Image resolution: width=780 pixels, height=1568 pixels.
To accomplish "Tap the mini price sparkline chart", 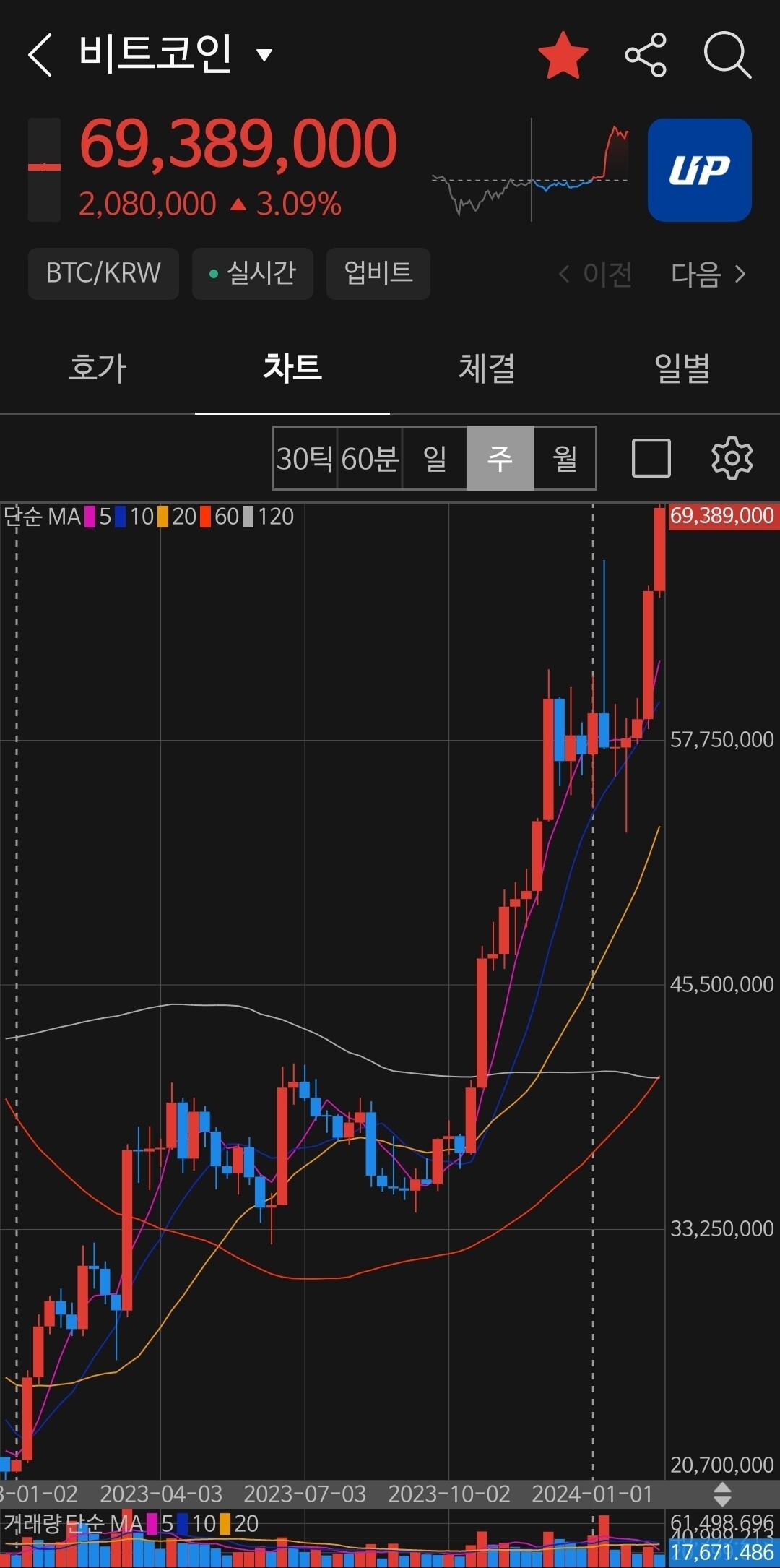I will coord(531,170).
